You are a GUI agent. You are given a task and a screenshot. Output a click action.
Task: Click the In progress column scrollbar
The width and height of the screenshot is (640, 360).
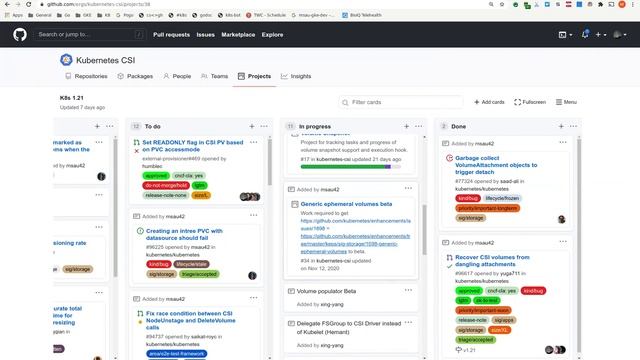point(424,230)
